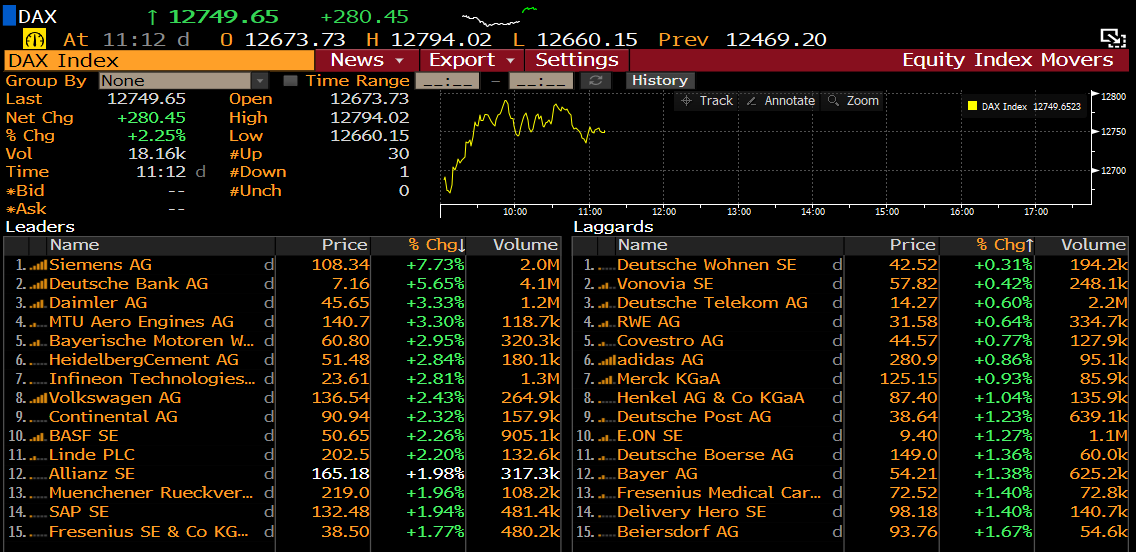The width and height of the screenshot is (1136, 552).
Task: Select Bayer AG in Laggards
Action: coord(657,474)
